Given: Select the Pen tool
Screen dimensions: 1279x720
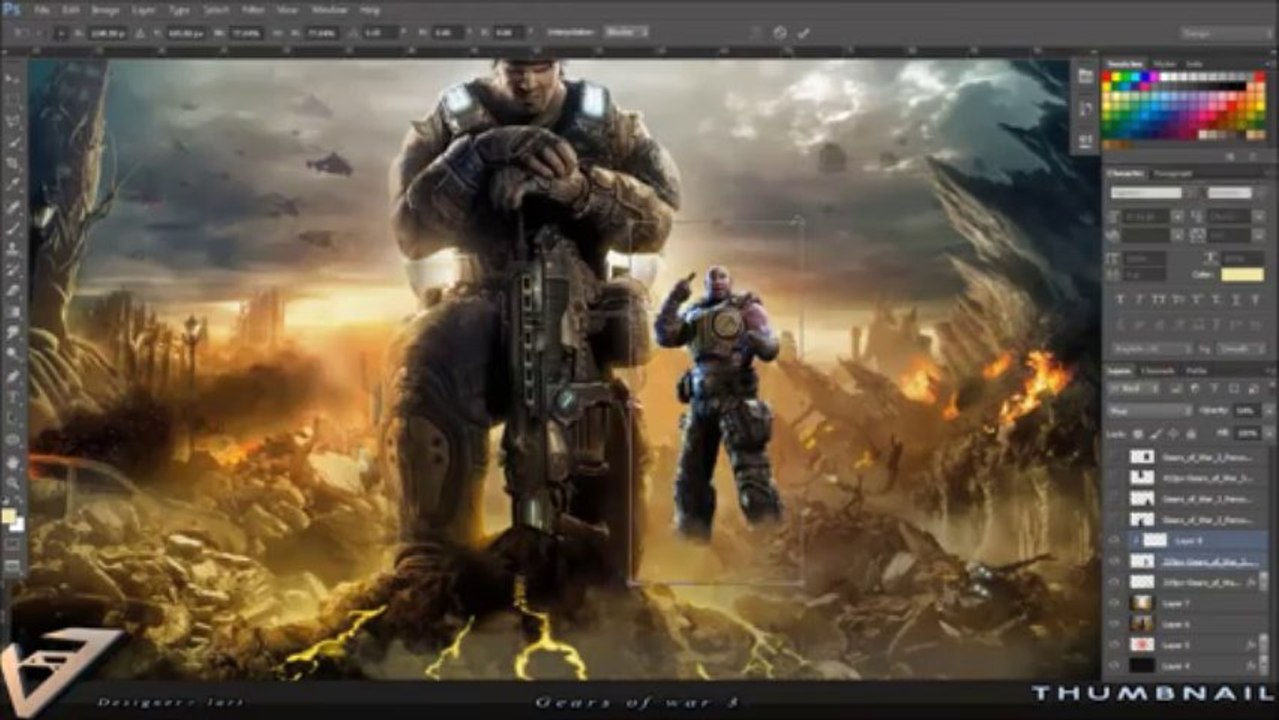Looking at the screenshot, I should [x=14, y=376].
